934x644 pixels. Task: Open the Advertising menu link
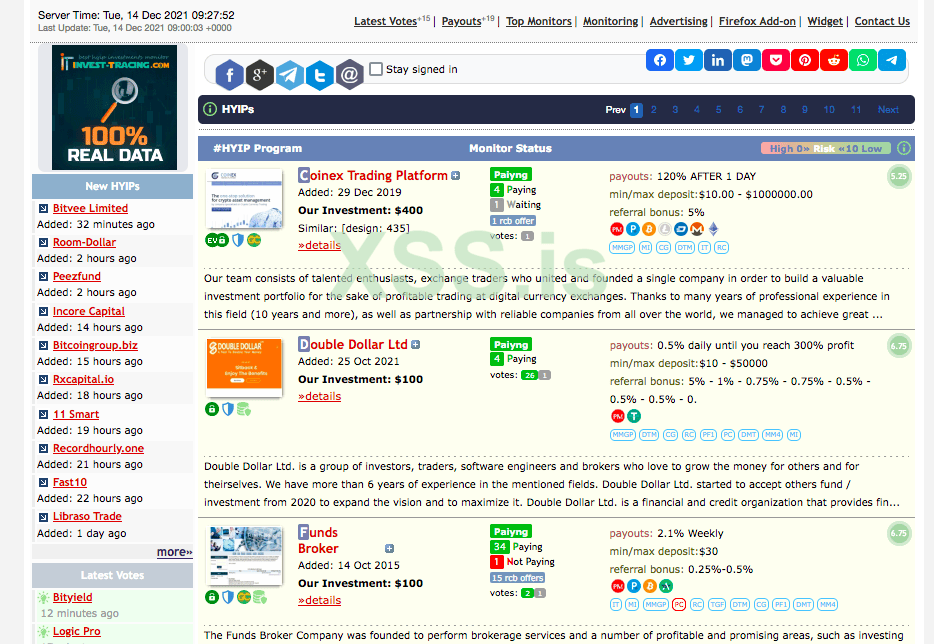tap(678, 21)
